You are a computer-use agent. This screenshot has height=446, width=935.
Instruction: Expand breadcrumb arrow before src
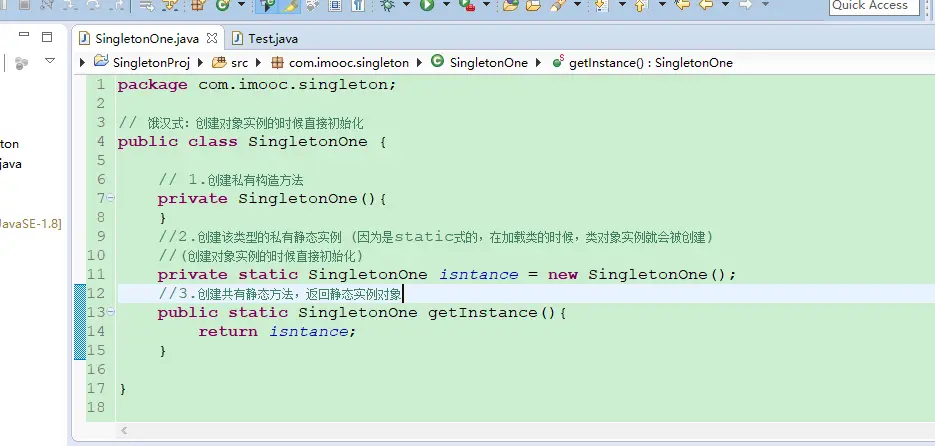tap(200, 62)
